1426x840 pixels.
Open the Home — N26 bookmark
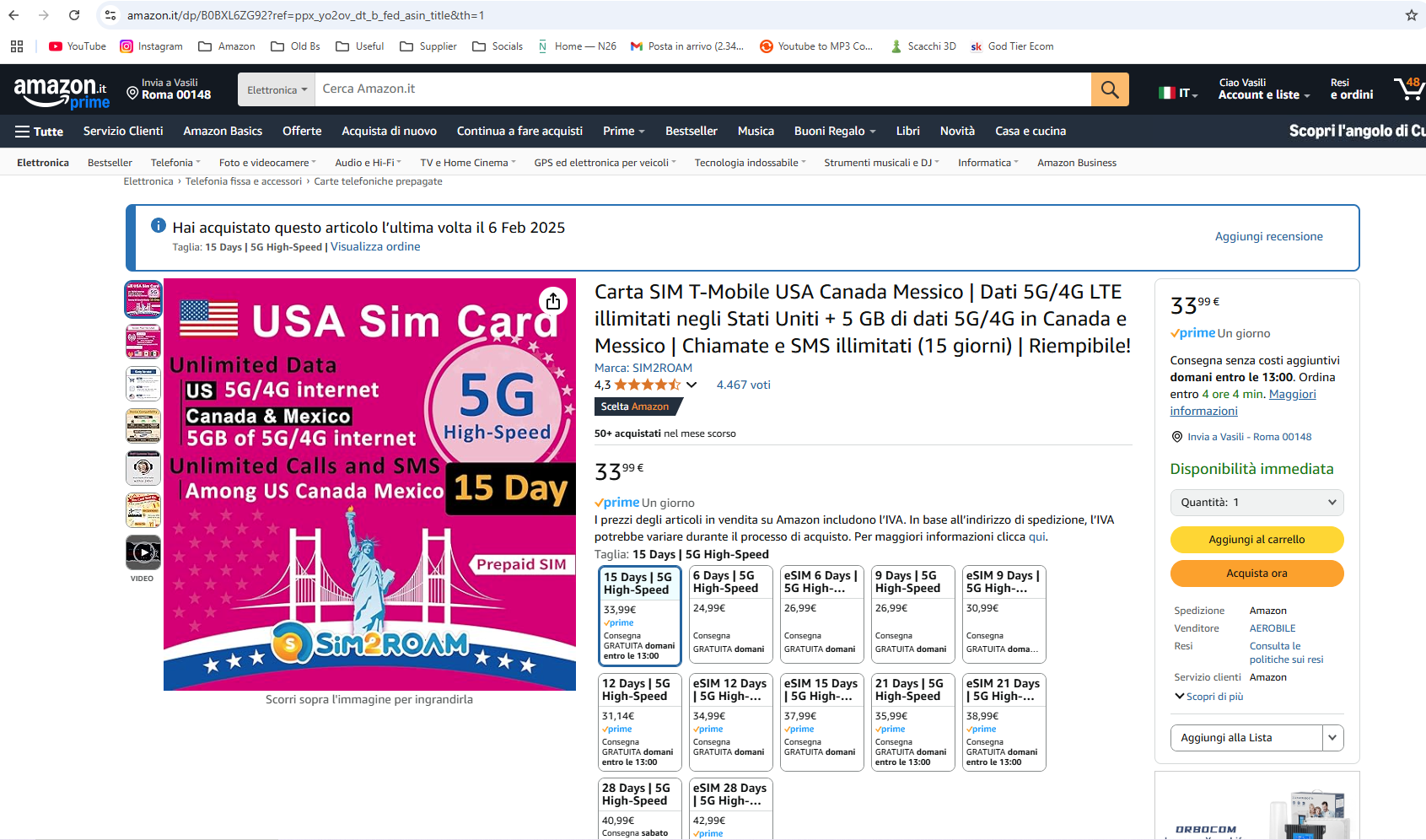pyautogui.click(x=578, y=46)
